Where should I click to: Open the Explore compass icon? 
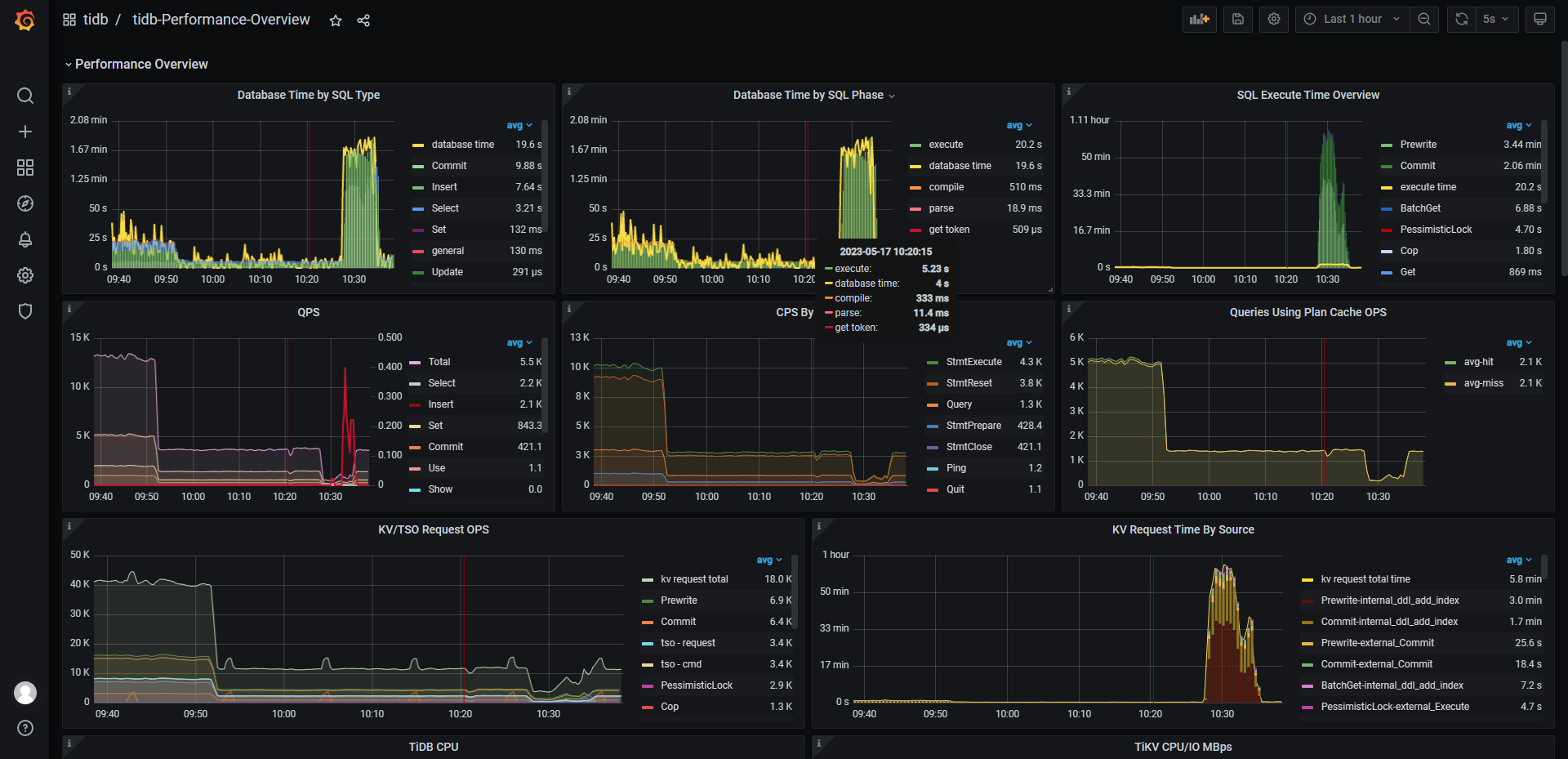25,203
